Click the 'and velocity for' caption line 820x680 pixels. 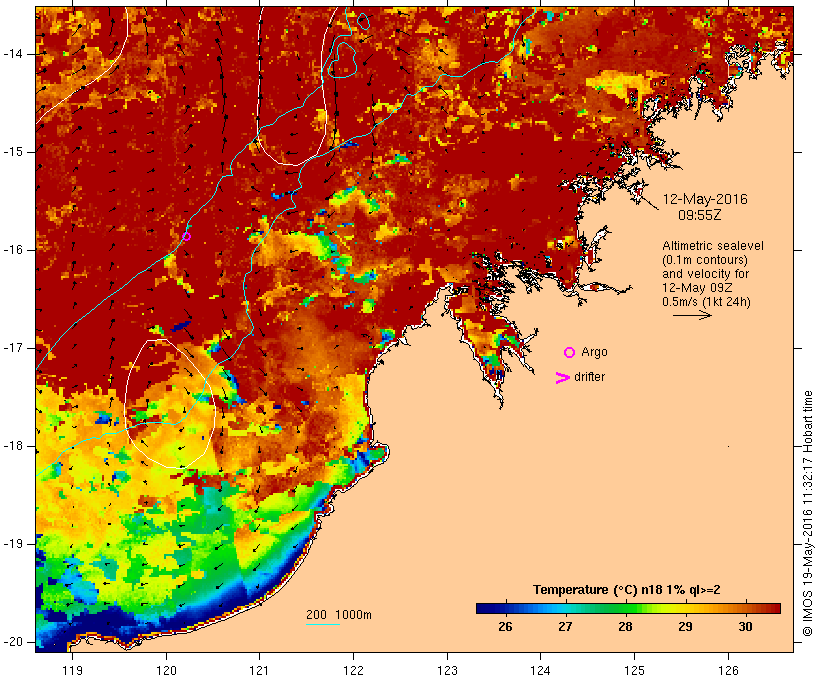click(x=705, y=274)
